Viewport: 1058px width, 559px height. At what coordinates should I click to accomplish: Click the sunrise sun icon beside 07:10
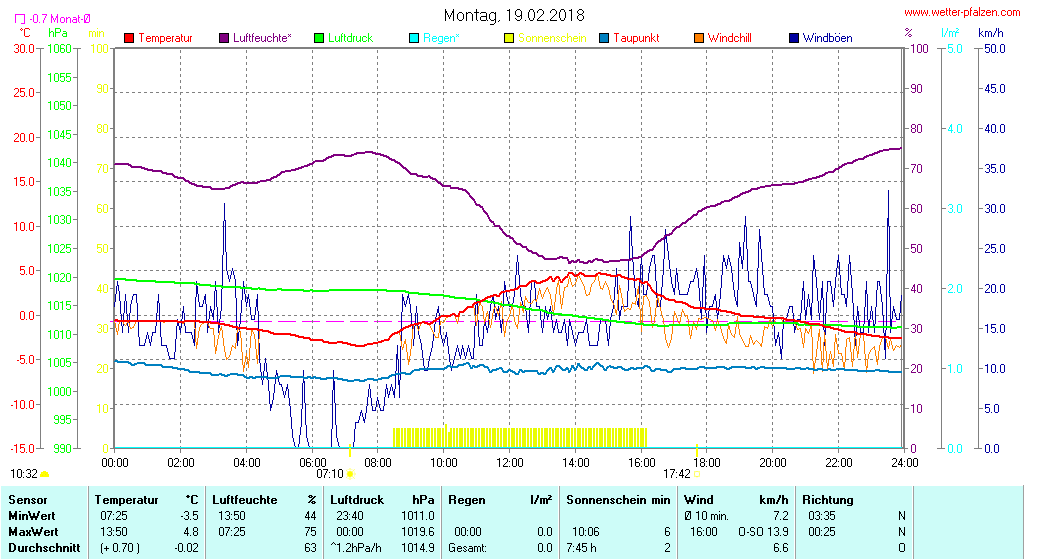(x=350, y=474)
